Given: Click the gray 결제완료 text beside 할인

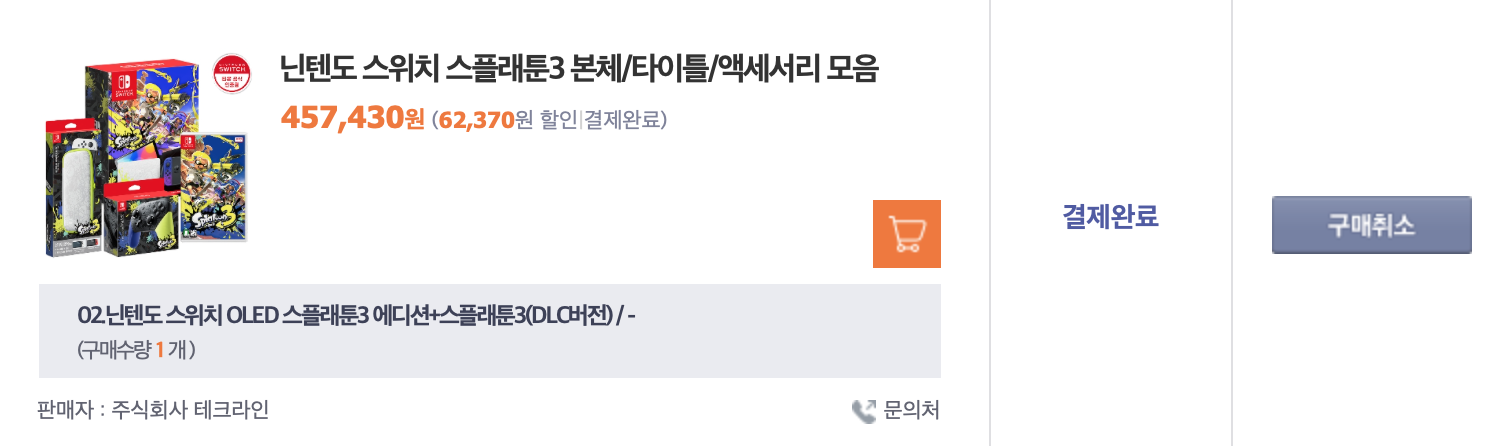Looking at the screenshot, I should click(x=625, y=121).
